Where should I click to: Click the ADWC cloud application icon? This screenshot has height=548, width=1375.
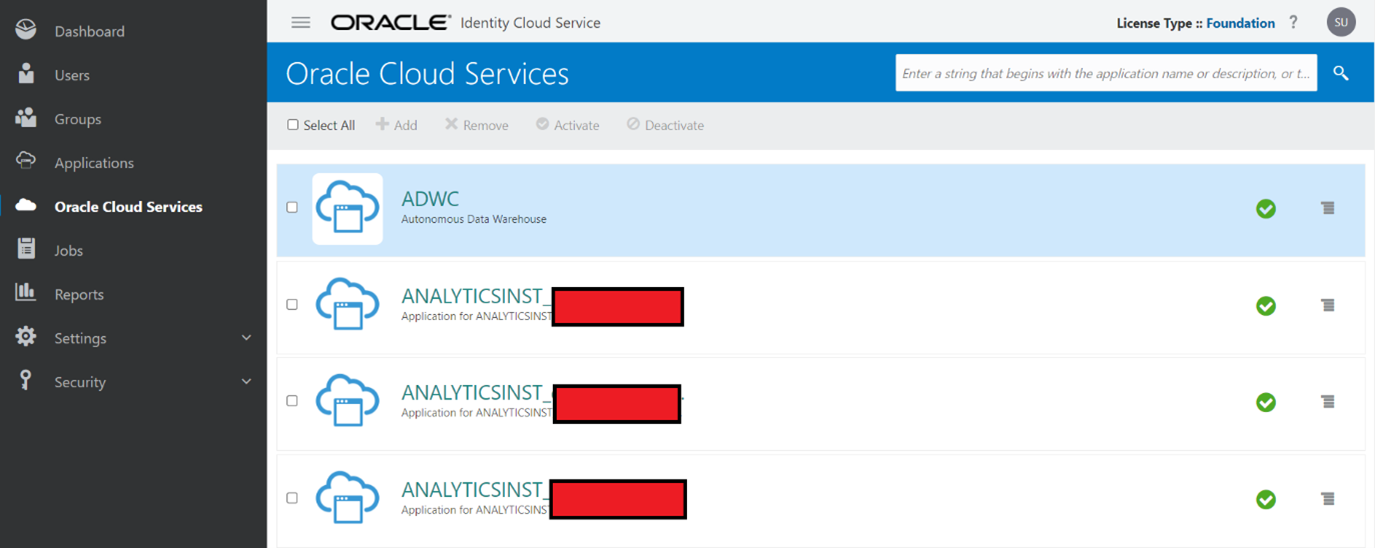tap(347, 208)
